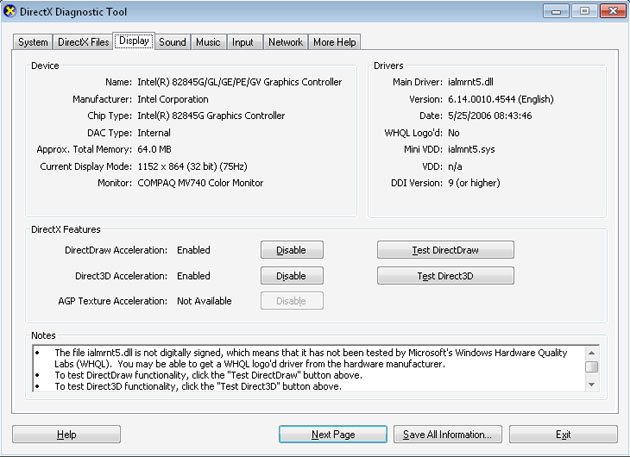Click chip type 'Intel(R) 82845G Graphics Controller'
This screenshot has width=630, height=457.
[x=211, y=116]
